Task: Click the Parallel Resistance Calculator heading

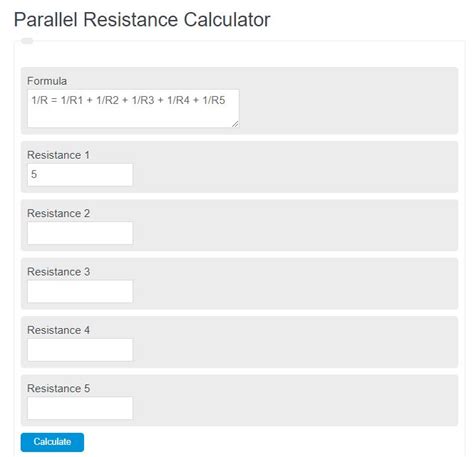Action: pyautogui.click(x=142, y=19)
